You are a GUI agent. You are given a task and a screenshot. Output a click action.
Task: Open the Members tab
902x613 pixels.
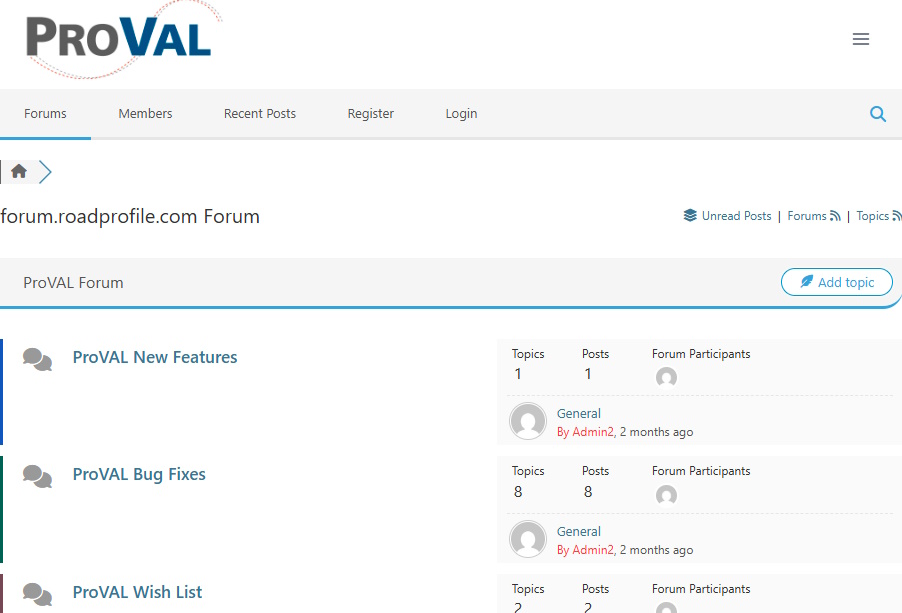point(146,114)
